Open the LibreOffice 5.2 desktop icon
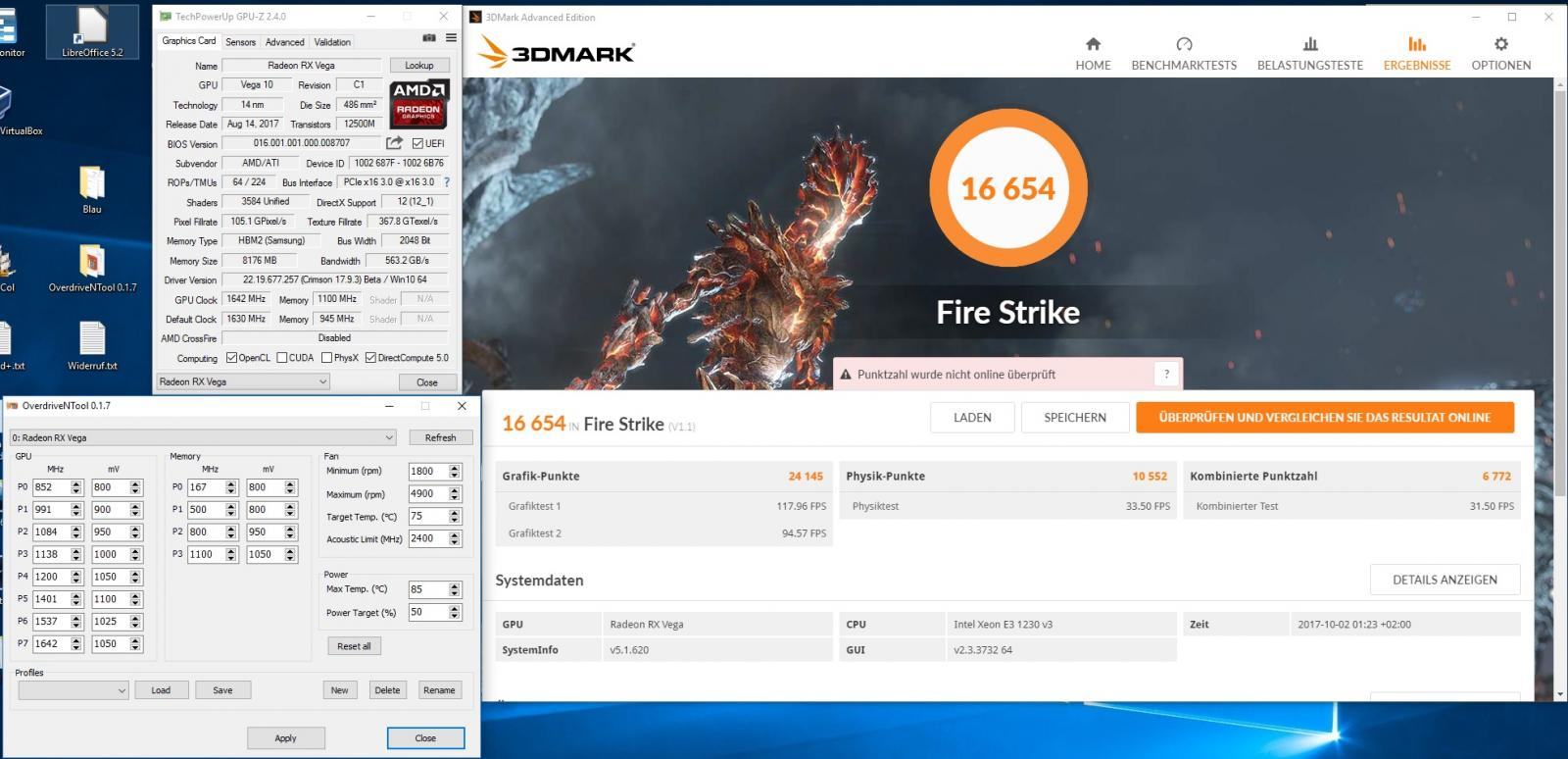The image size is (1568, 759). click(92, 31)
